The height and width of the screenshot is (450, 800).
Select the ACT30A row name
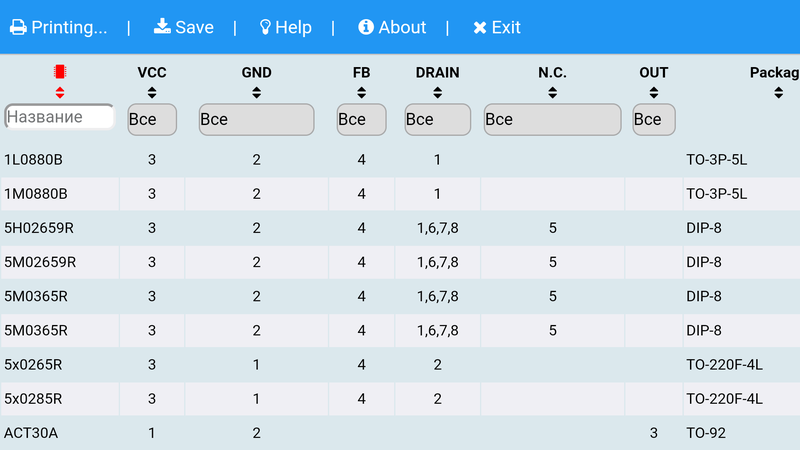point(31,433)
